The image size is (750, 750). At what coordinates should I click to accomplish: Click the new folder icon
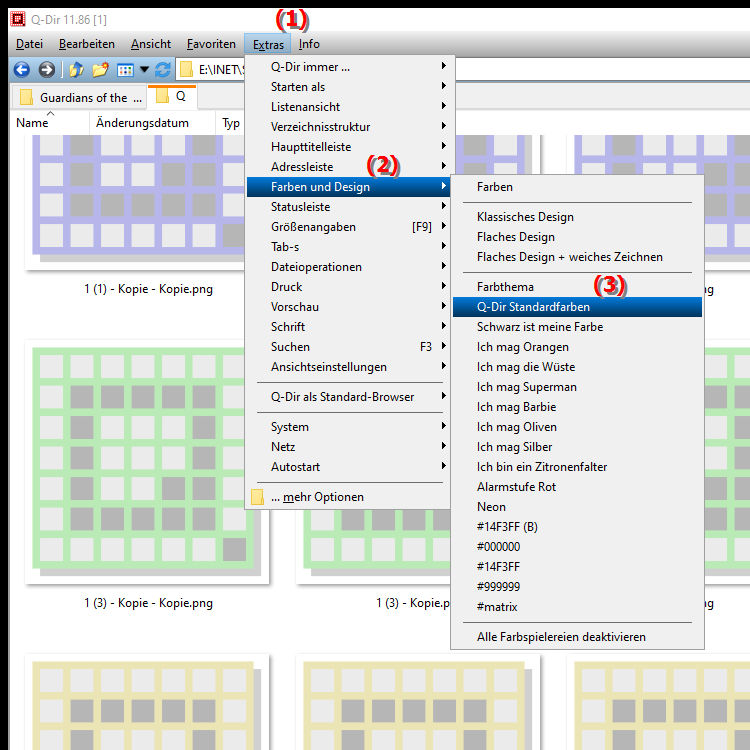tap(100, 70)
